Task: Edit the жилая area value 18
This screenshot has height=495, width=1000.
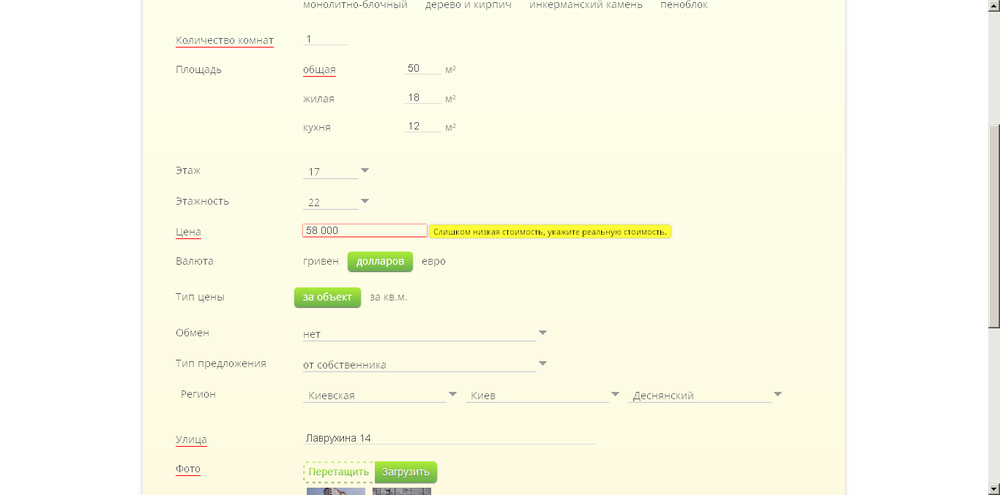Action: [x=423, y=98]
